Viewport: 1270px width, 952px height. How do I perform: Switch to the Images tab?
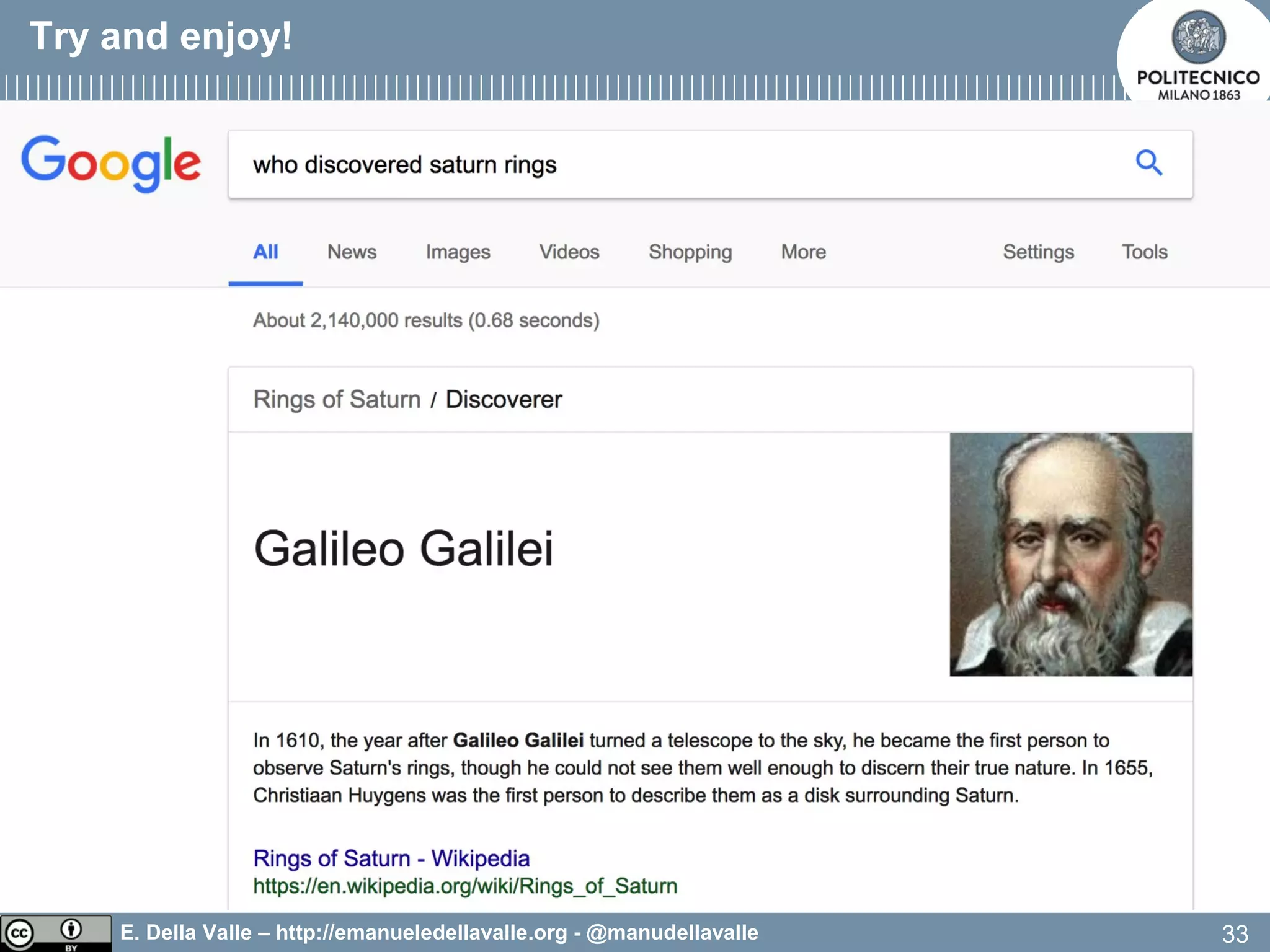tap(458, 252)
